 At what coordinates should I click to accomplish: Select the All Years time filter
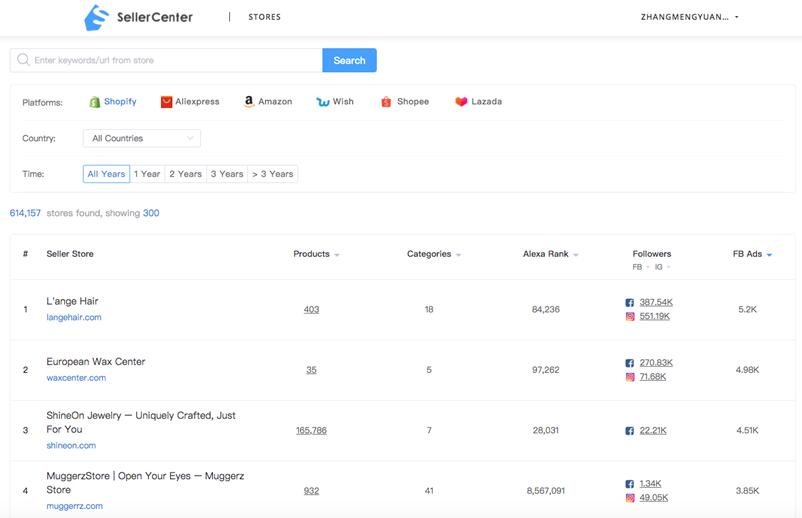coord(106,174)
